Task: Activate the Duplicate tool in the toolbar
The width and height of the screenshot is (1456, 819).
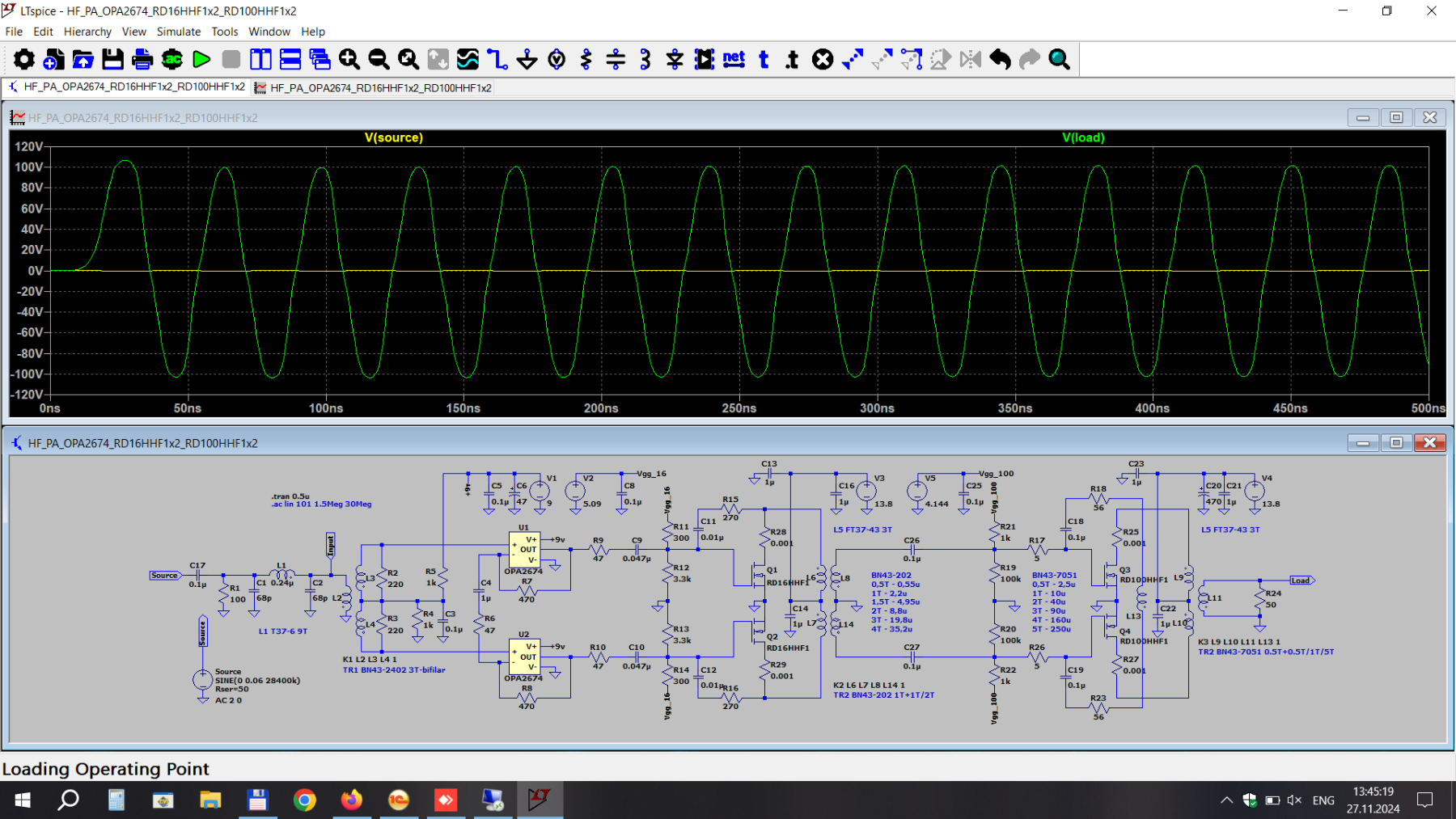Action: [x=853, y=59]
